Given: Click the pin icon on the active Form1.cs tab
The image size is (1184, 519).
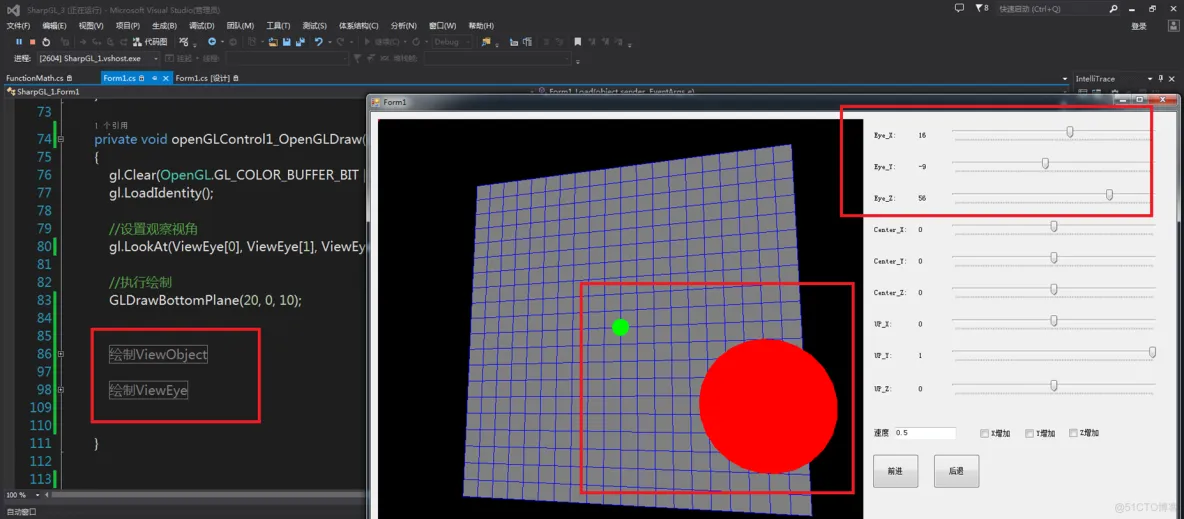Looking at the screenshot, I should click(154, 78).
